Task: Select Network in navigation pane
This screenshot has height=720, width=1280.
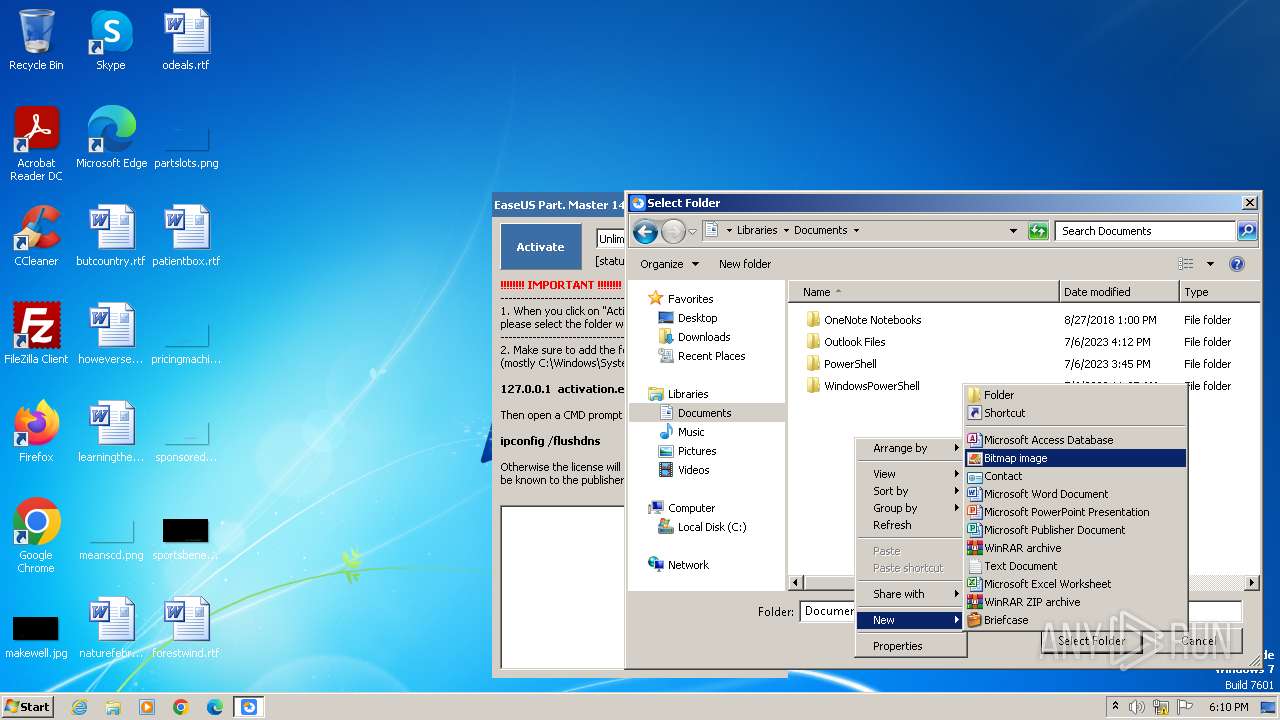Action: [x=688, y=565]
